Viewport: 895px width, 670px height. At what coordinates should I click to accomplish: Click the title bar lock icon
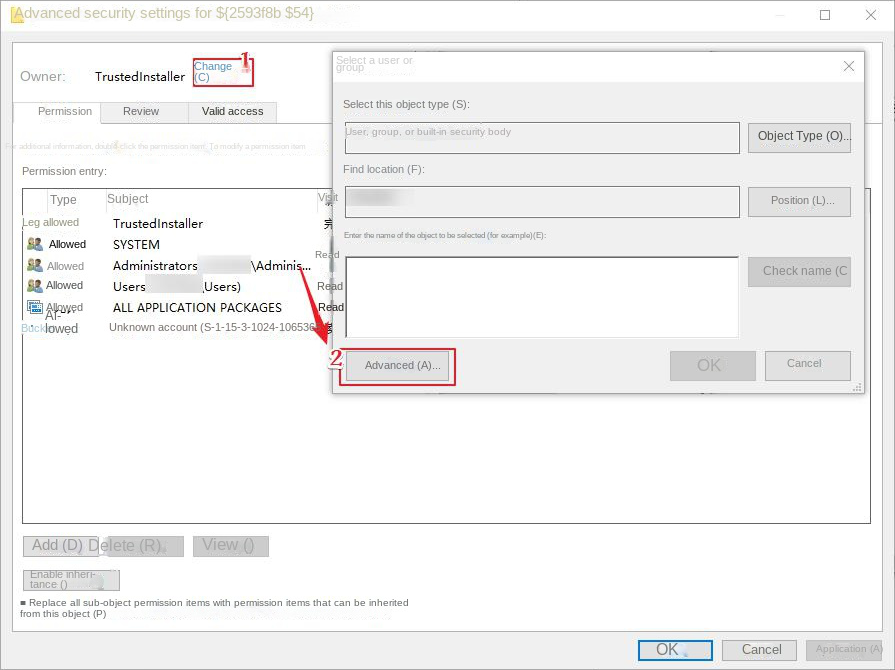pos(16,14)
